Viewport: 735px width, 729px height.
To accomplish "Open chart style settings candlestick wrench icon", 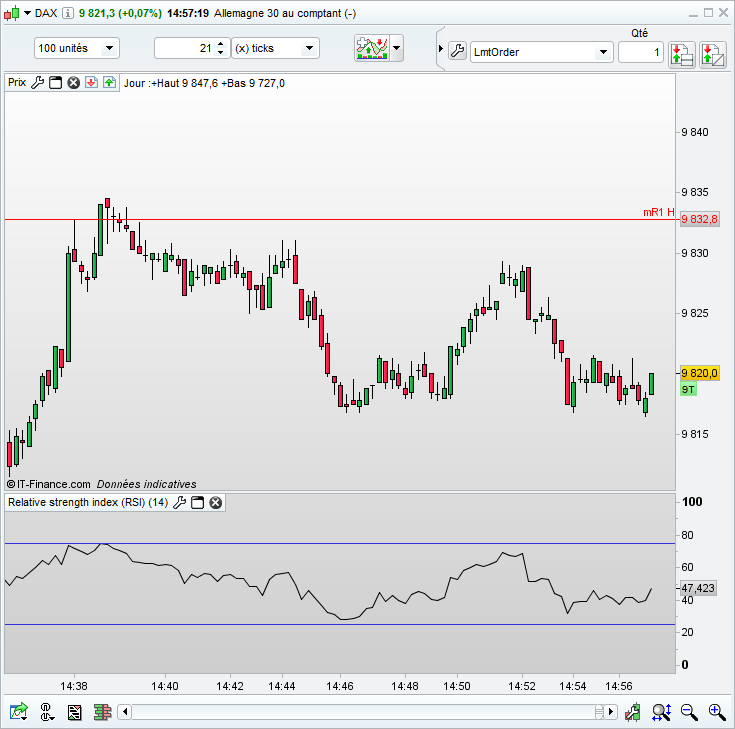I will pos(633,713).
